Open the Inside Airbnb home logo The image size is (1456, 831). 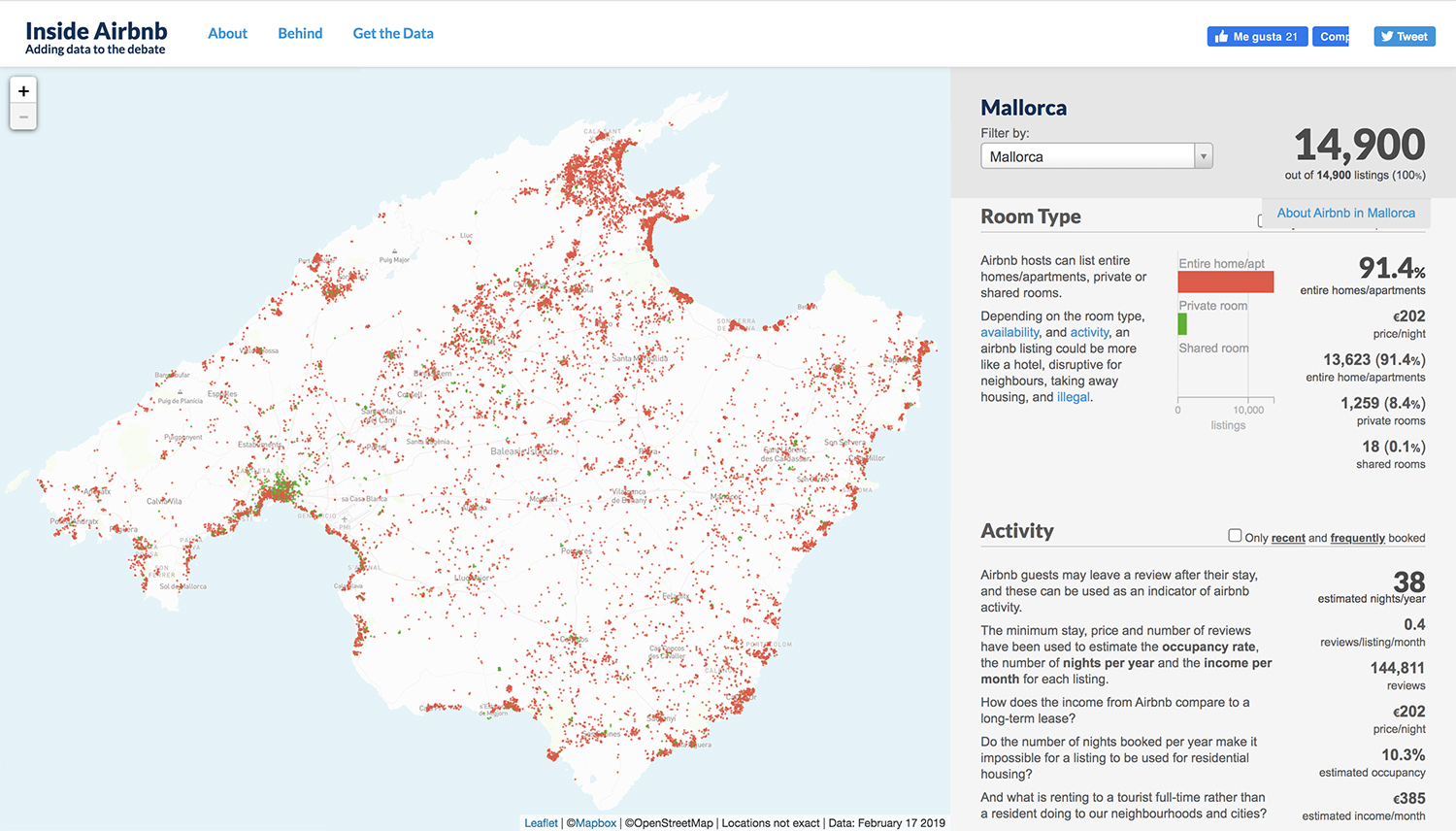pos(96,37)
